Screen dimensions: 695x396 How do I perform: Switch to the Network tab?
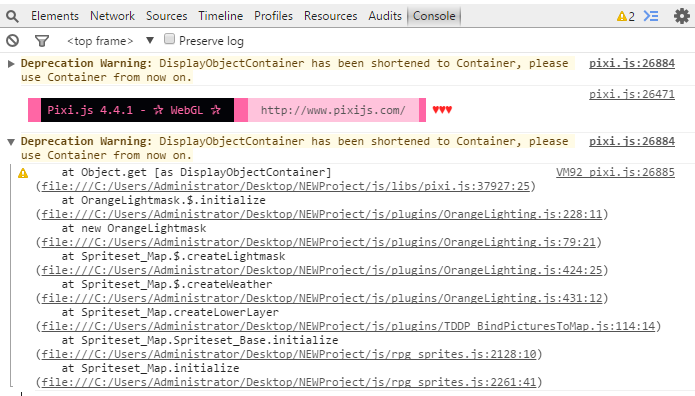[x=112, y=16]
